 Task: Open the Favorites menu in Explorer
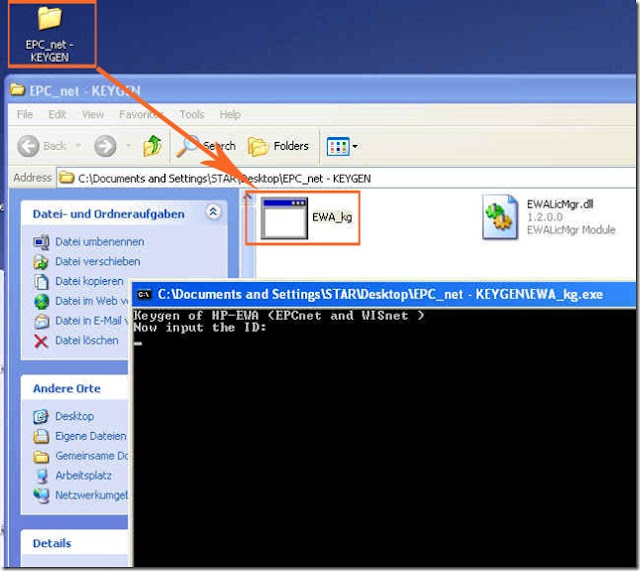141,114
